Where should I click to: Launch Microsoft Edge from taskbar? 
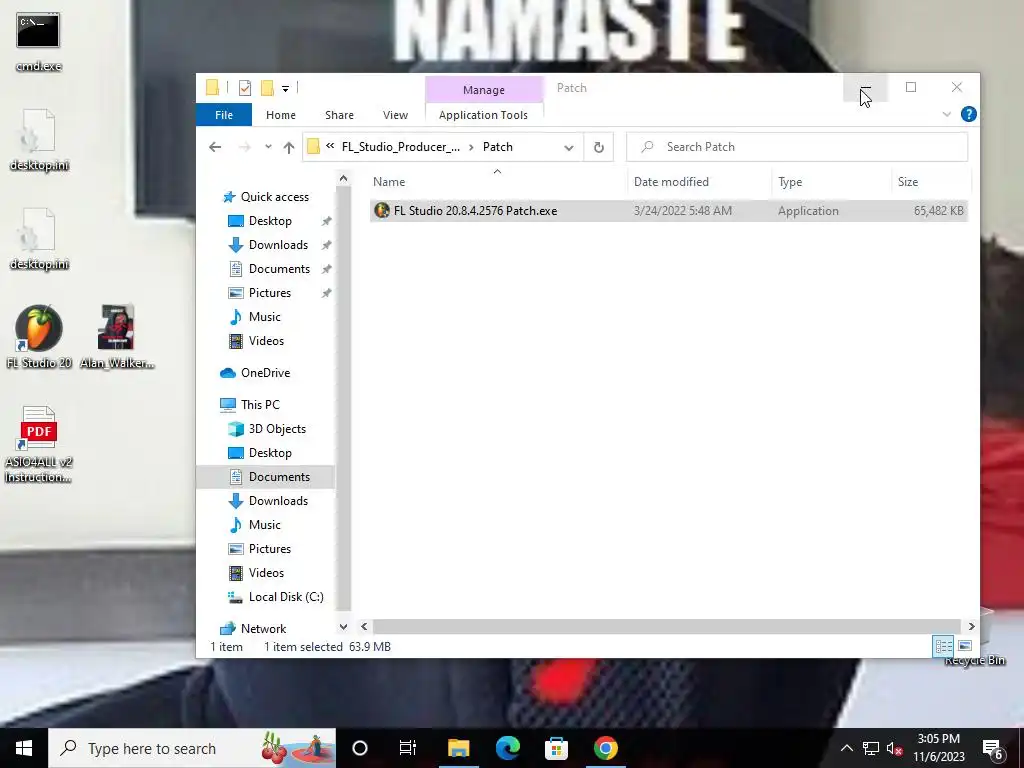(507, 748)
